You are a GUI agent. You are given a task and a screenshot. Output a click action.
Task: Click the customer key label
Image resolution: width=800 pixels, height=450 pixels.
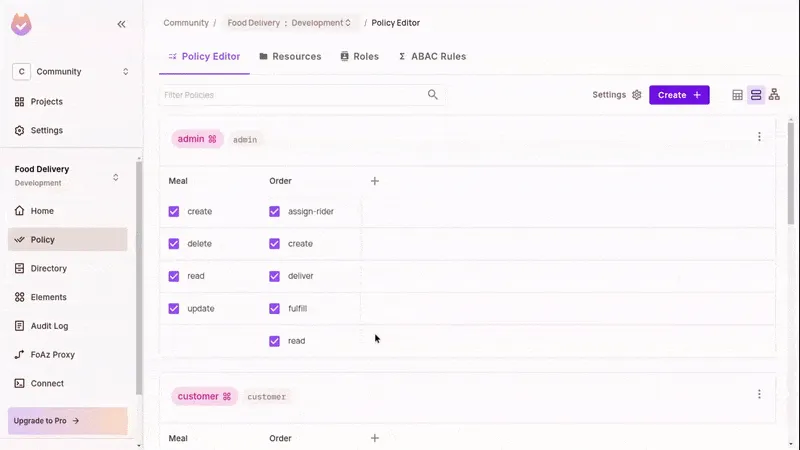266,396
